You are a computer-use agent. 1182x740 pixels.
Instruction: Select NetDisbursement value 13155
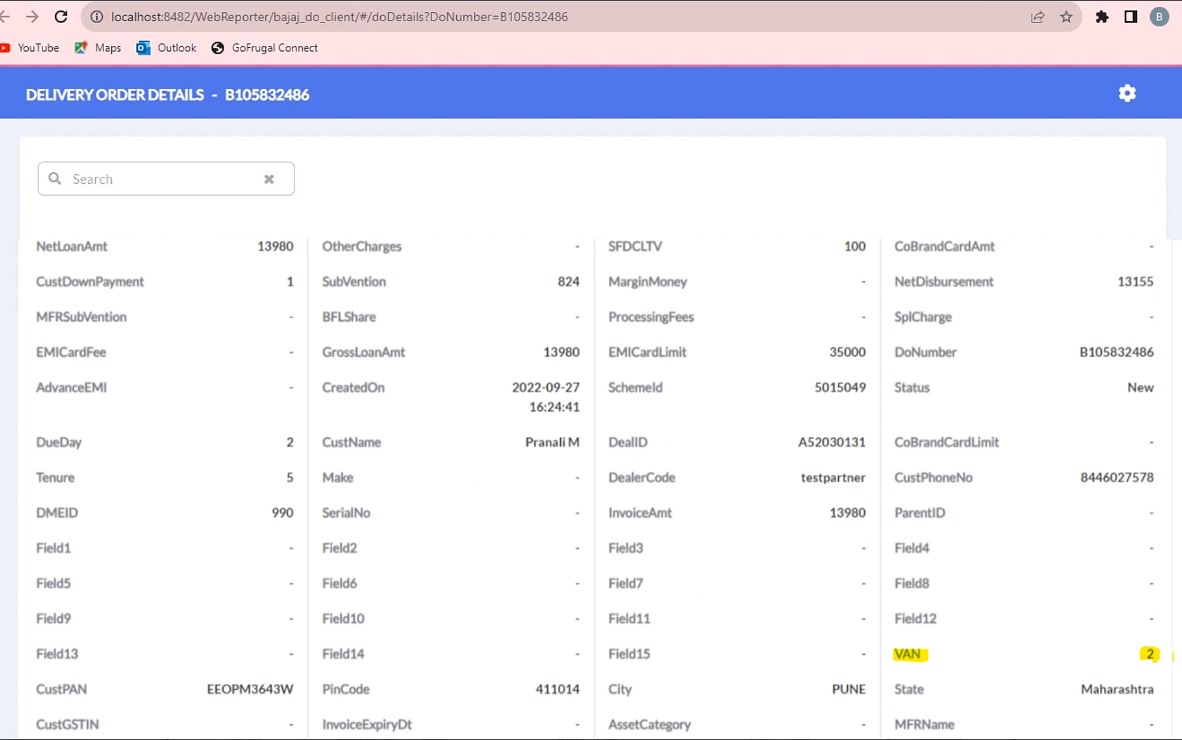[x=1135, y=282]
